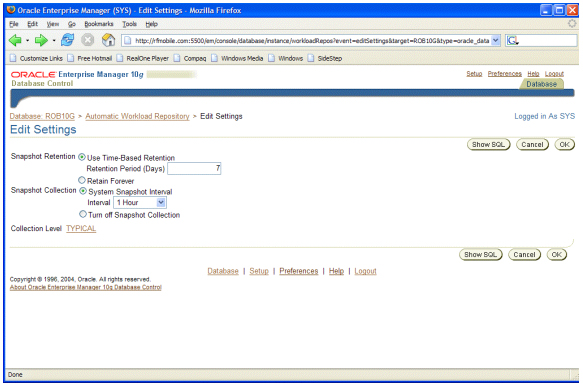Click the green Back arrow icon

point(15,40)
